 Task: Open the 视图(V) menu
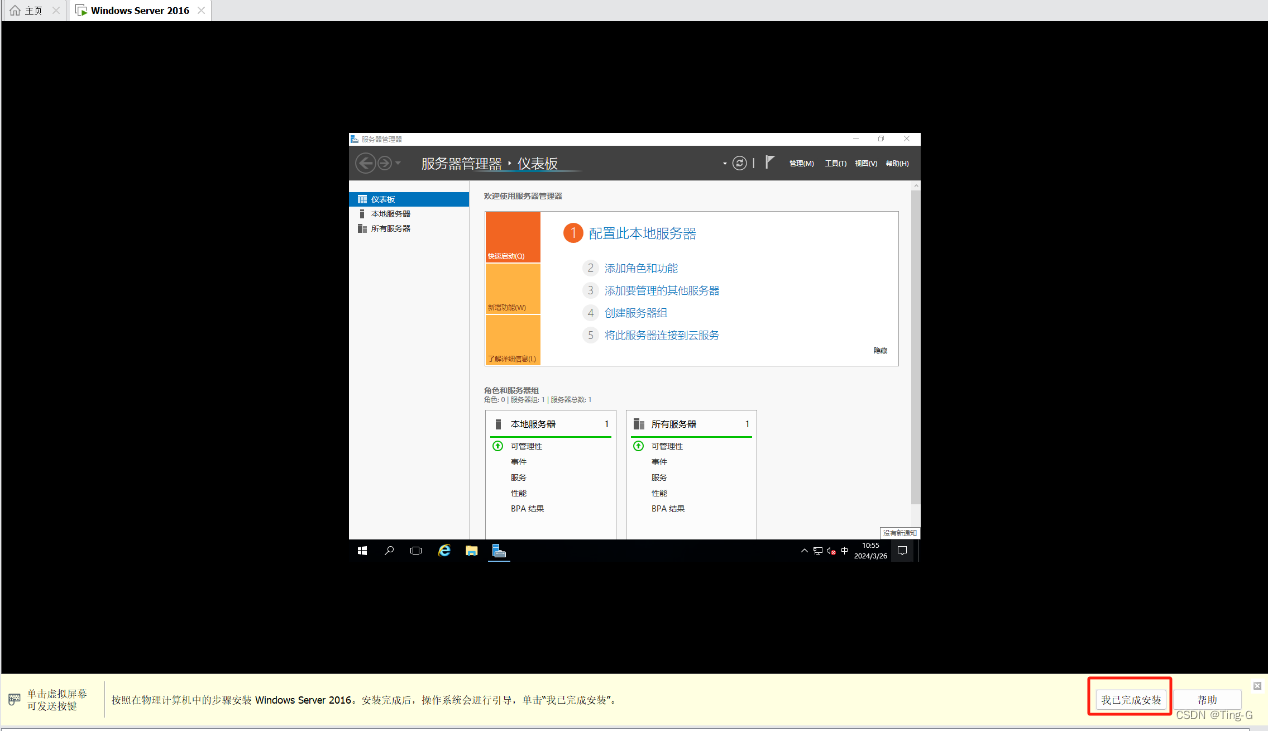(866, 163)
